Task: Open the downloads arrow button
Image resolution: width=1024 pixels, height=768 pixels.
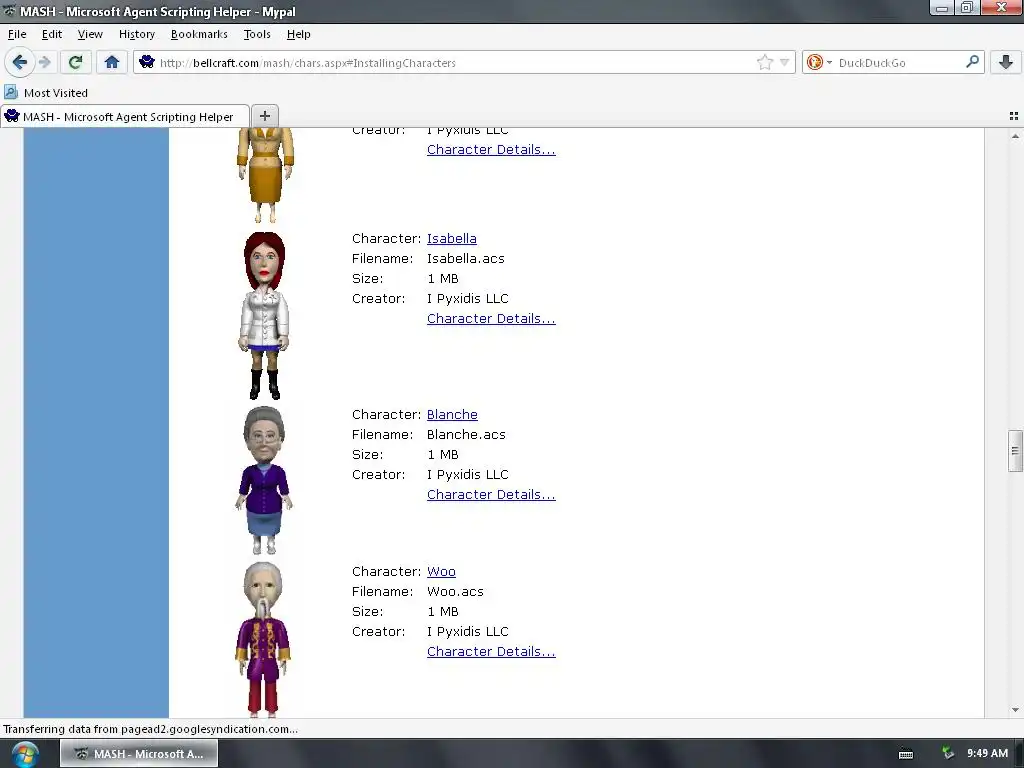Action: pyautogui.click(x=1006, y=62)
